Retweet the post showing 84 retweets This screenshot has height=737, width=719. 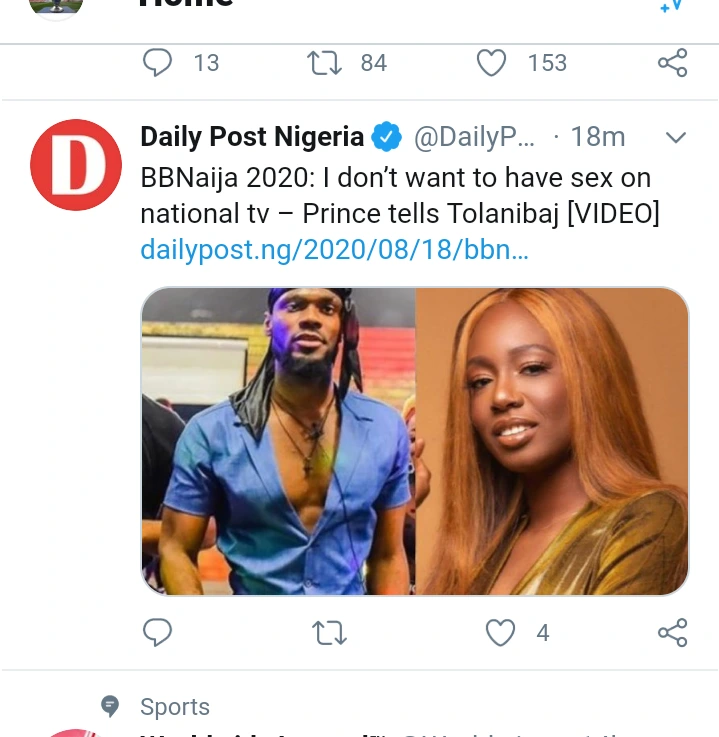coord(325,63)
